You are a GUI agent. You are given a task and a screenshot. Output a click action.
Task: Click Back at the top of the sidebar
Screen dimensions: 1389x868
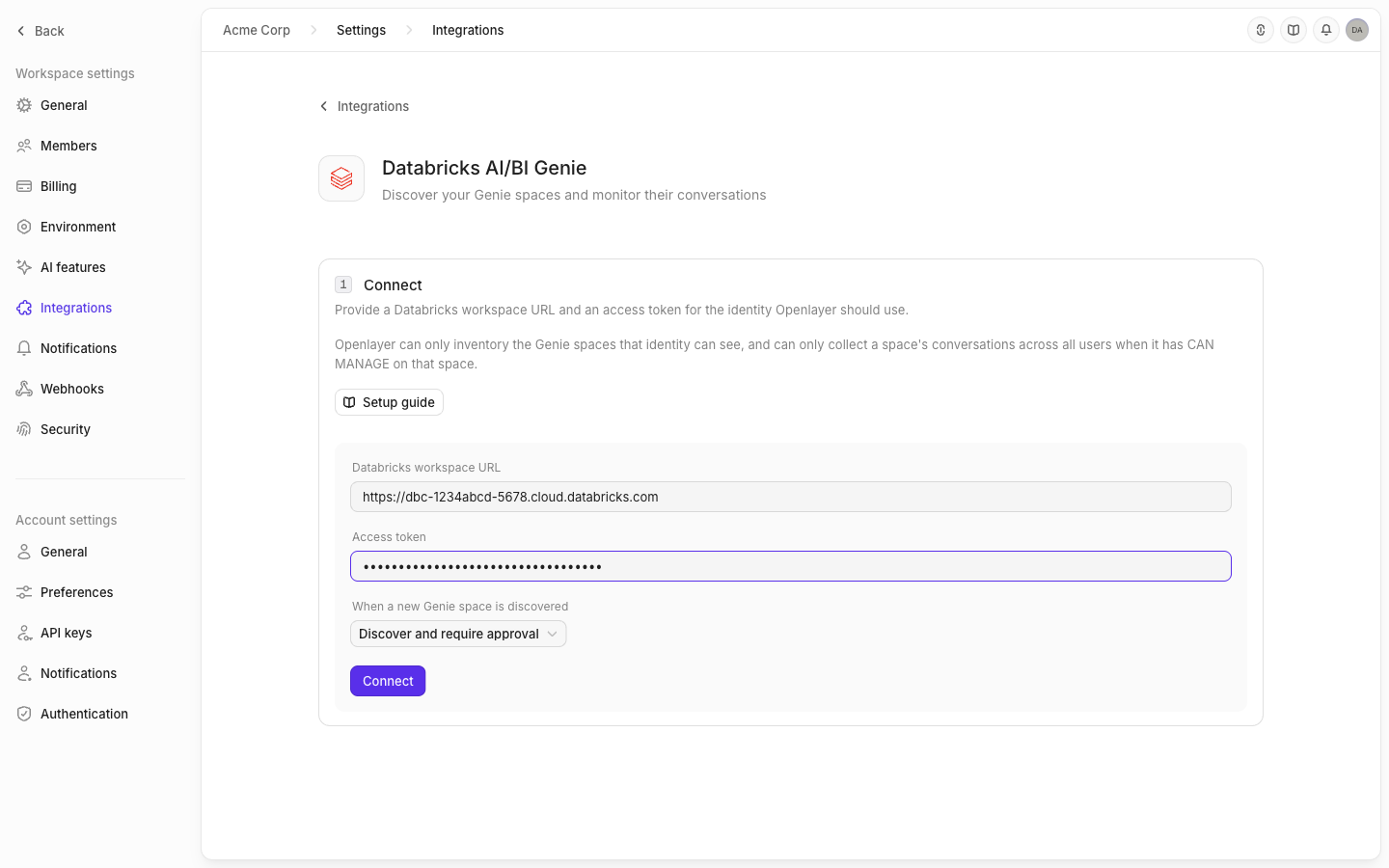[41, 31]
